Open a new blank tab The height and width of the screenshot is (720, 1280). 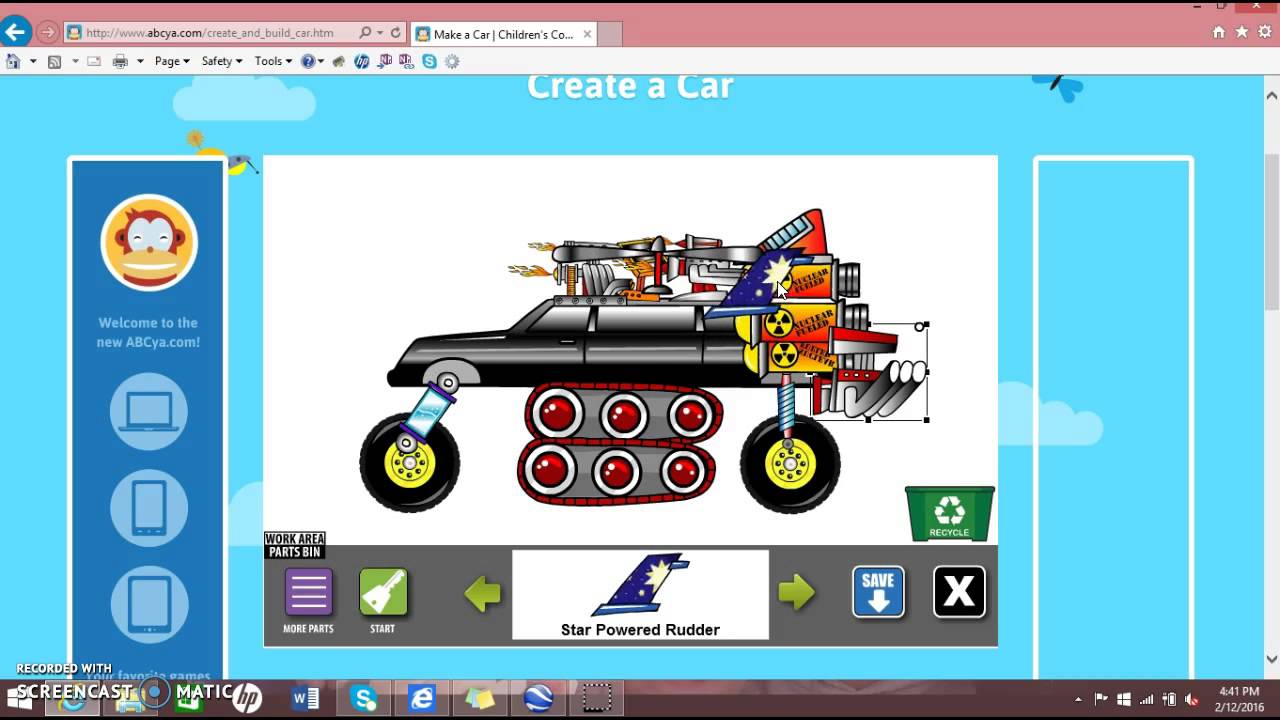610,34
